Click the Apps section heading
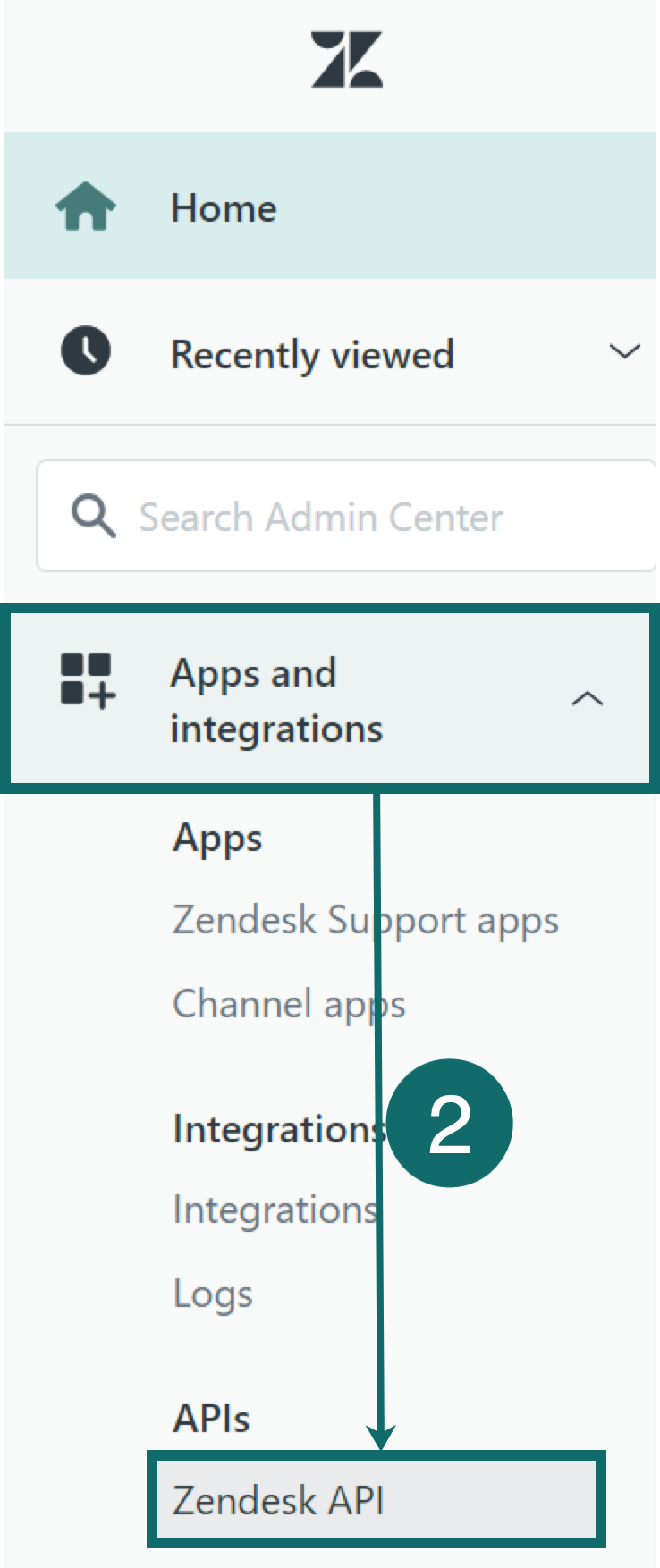This screenshot has width=660, height=1568. [x=217, y=839]
